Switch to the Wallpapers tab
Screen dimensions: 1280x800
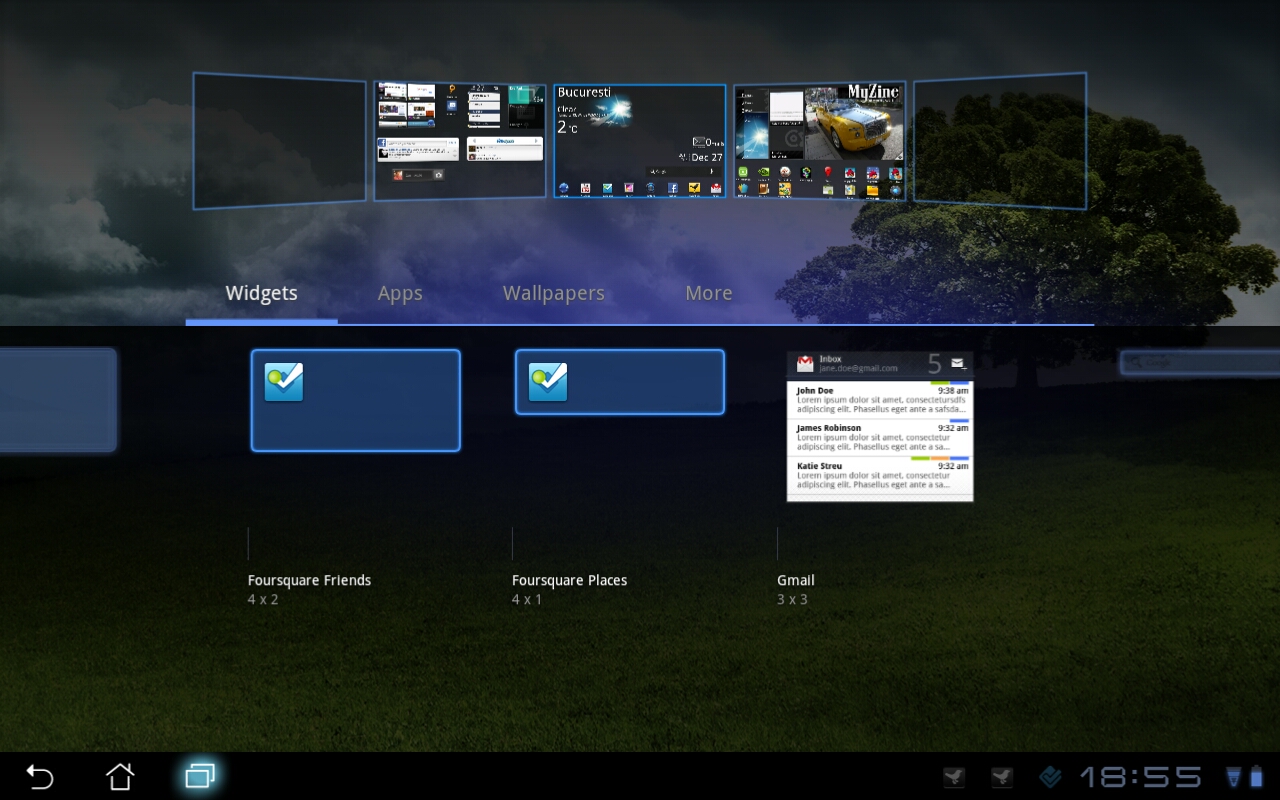click(x=554, y=293)
